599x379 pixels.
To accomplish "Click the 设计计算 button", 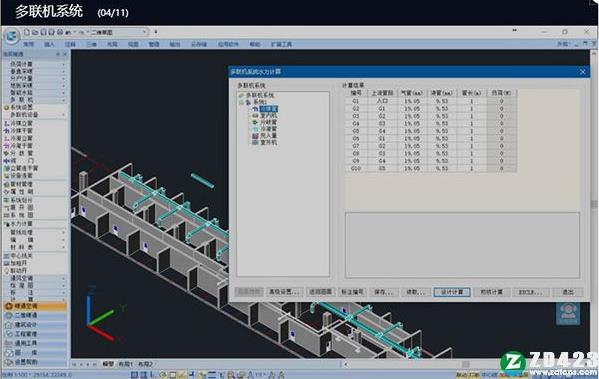I will tap(452, 292).
